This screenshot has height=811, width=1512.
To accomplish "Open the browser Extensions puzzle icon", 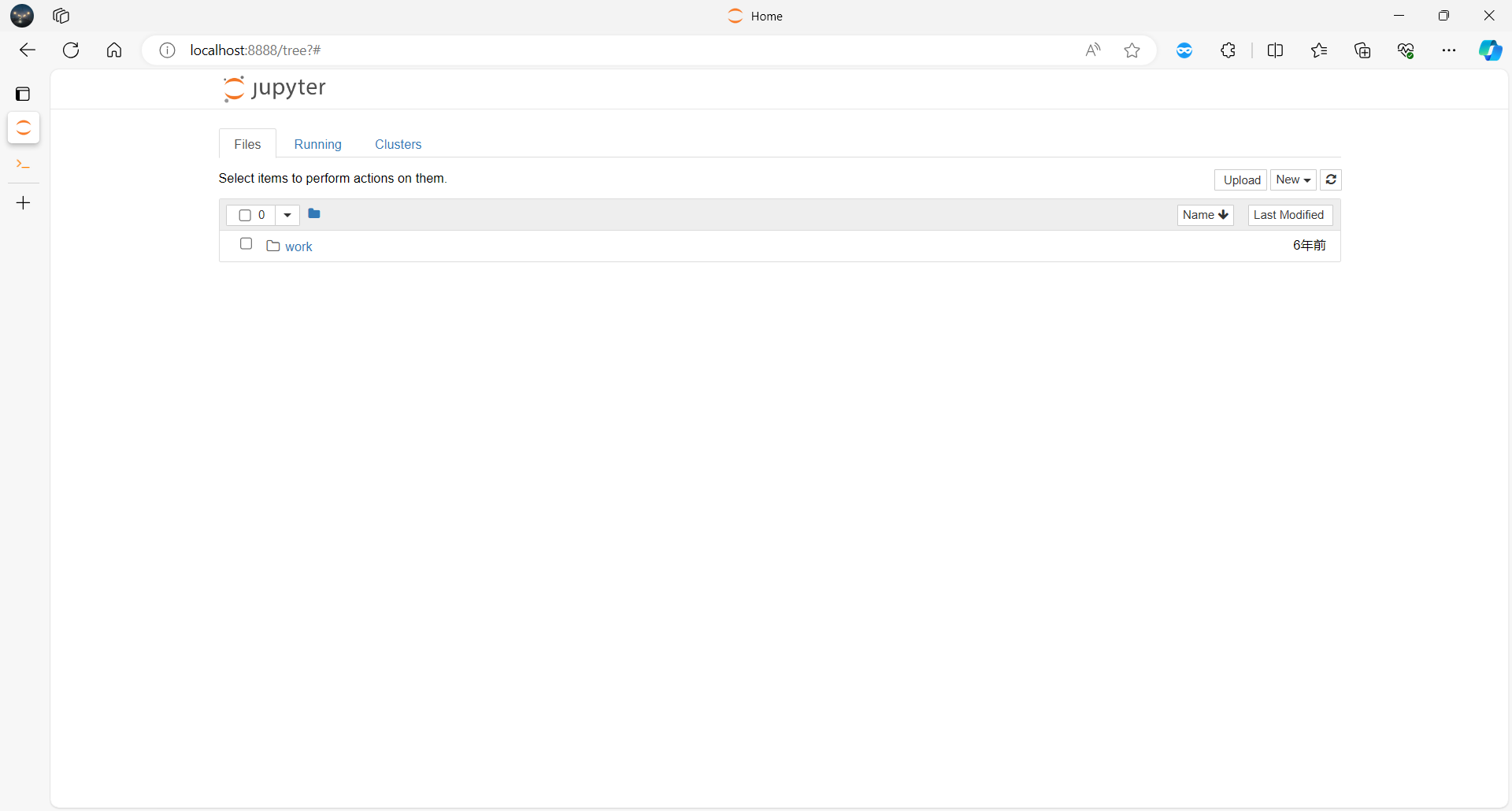I will [x=1228, y=50].
